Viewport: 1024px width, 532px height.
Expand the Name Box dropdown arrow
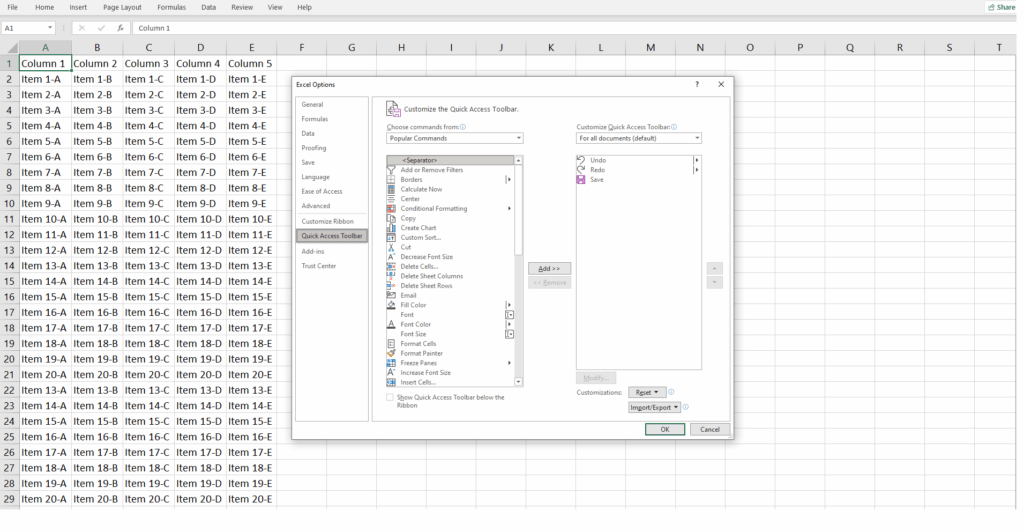pyautogui.click(x=50, y=28)
